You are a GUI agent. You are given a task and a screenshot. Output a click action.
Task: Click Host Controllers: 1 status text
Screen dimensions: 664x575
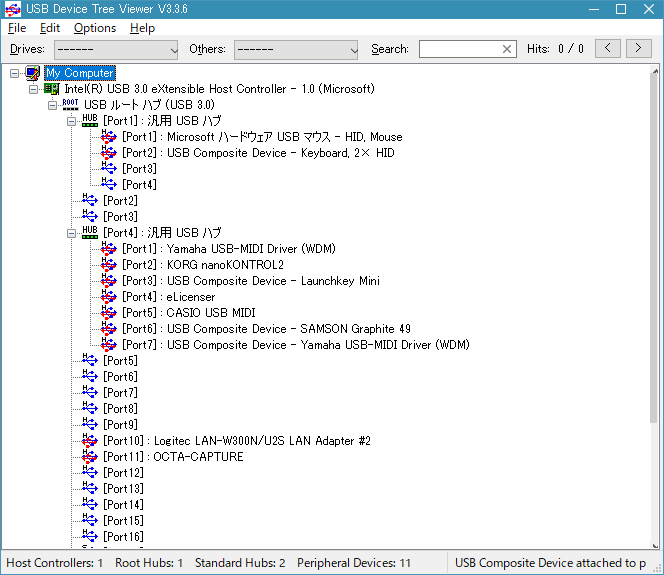[x=55, y=563]
